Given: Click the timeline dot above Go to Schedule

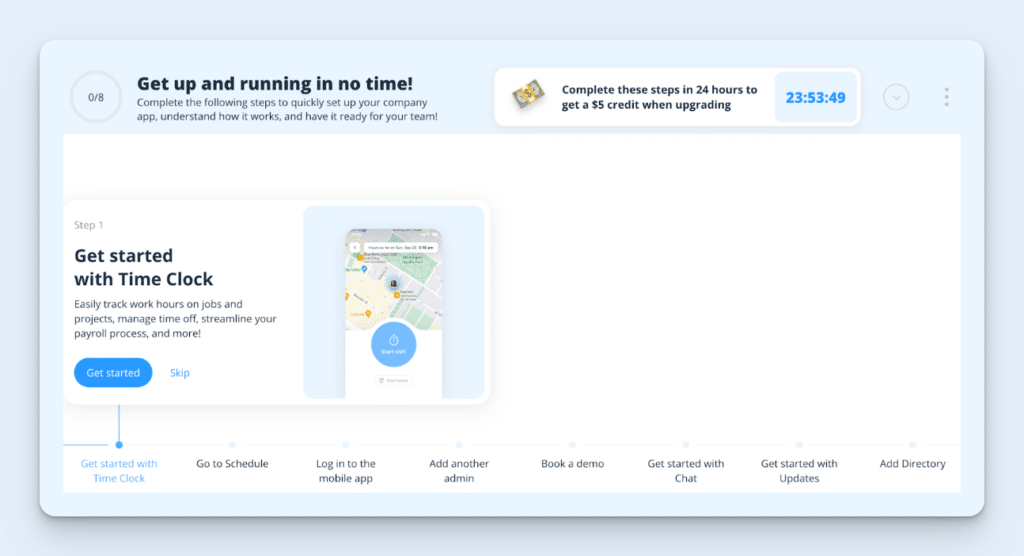Looking at the screenshot, I should click(232, 445).
